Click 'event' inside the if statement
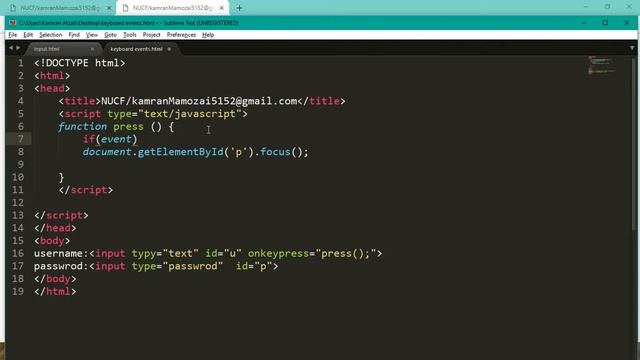Image resolution: width=640 pixels, height=360 pixels. click(116, 139)
